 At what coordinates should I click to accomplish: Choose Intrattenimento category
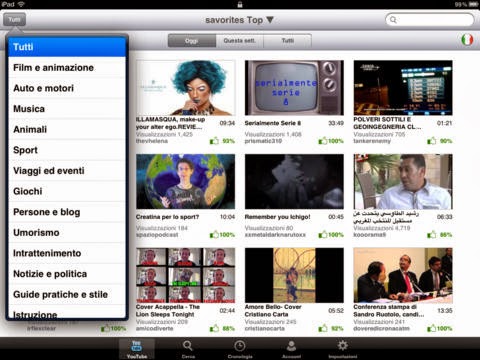pyautogui.click(x=67, y=253)
